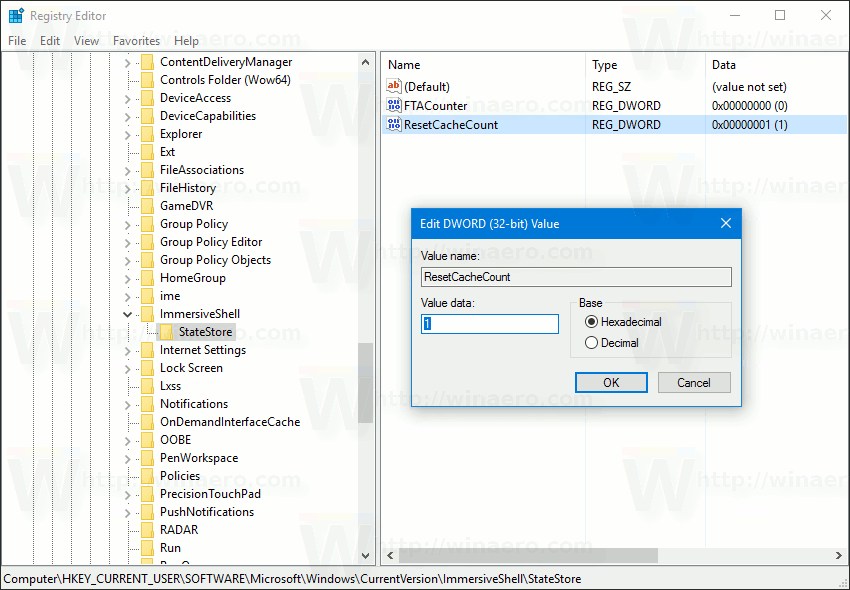Image resolution: width=850 pixels, height=590 pixels.
Task: Open the Favorites menu
Action: pos(136,41)
